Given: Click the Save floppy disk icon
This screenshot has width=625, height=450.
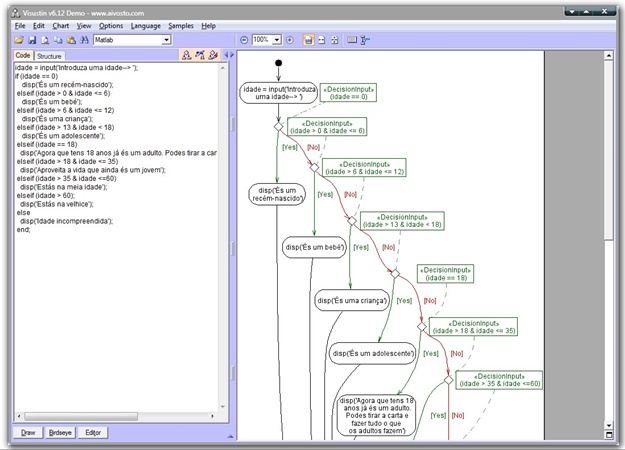Looking at the screenshot, I should (x=32, y=40).
